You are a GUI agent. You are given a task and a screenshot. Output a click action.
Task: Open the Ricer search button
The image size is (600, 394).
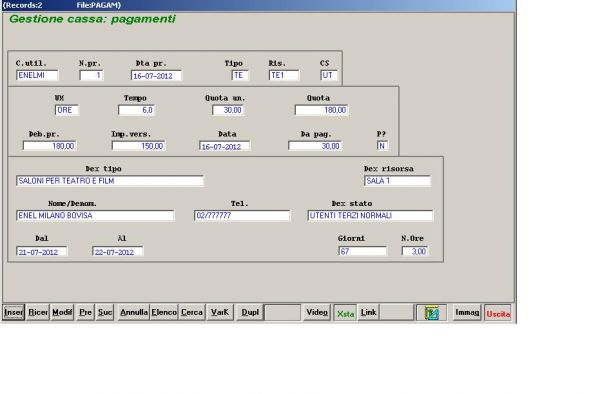[38, 313]
